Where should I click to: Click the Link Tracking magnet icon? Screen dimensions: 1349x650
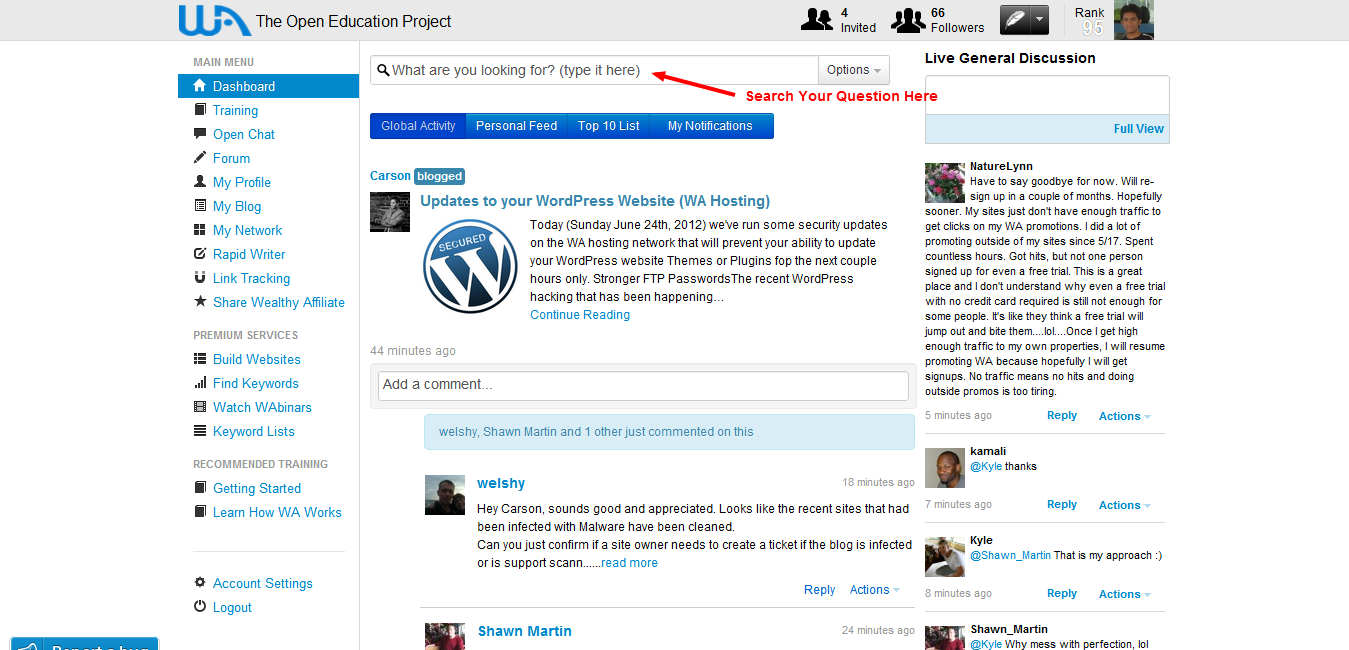coord(200,278)
